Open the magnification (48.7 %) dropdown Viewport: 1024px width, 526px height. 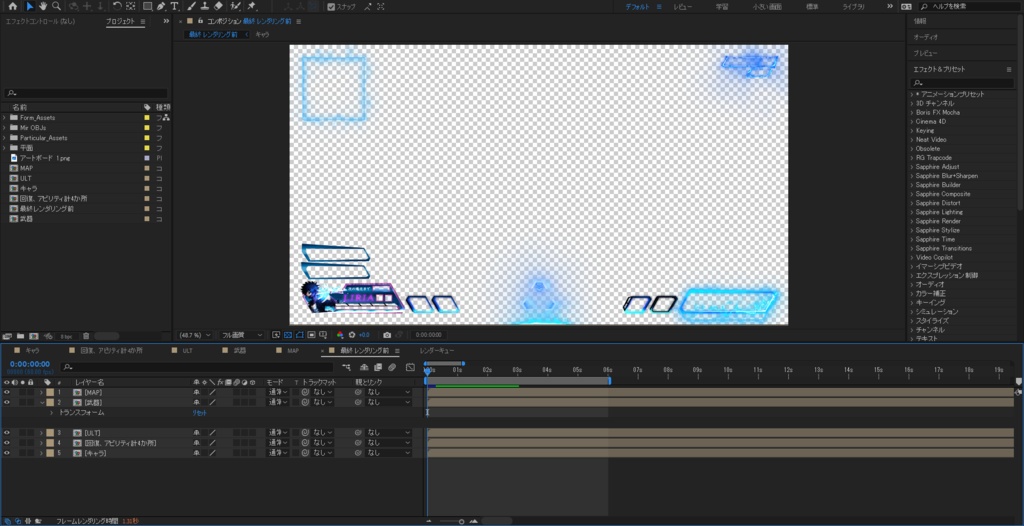pyautogui.click(x=195, y=335)
